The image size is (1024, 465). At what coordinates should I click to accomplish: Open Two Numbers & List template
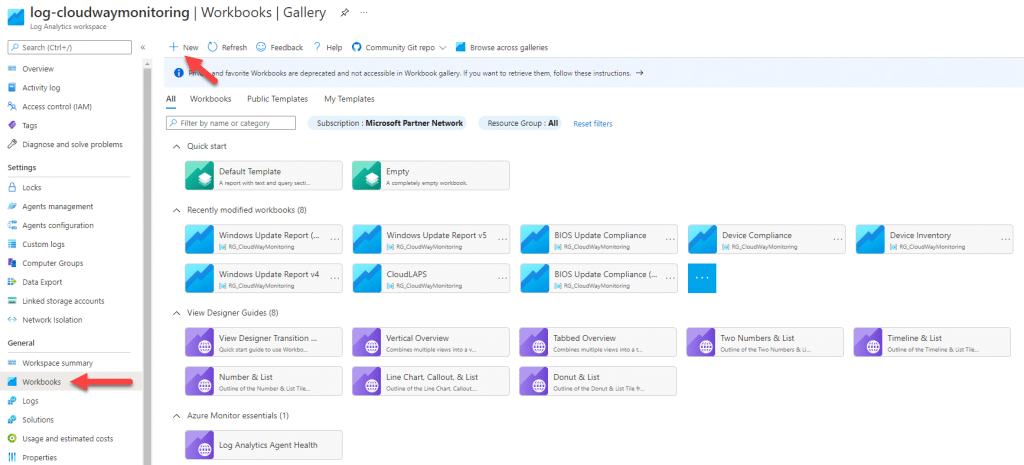pos(765,342)
